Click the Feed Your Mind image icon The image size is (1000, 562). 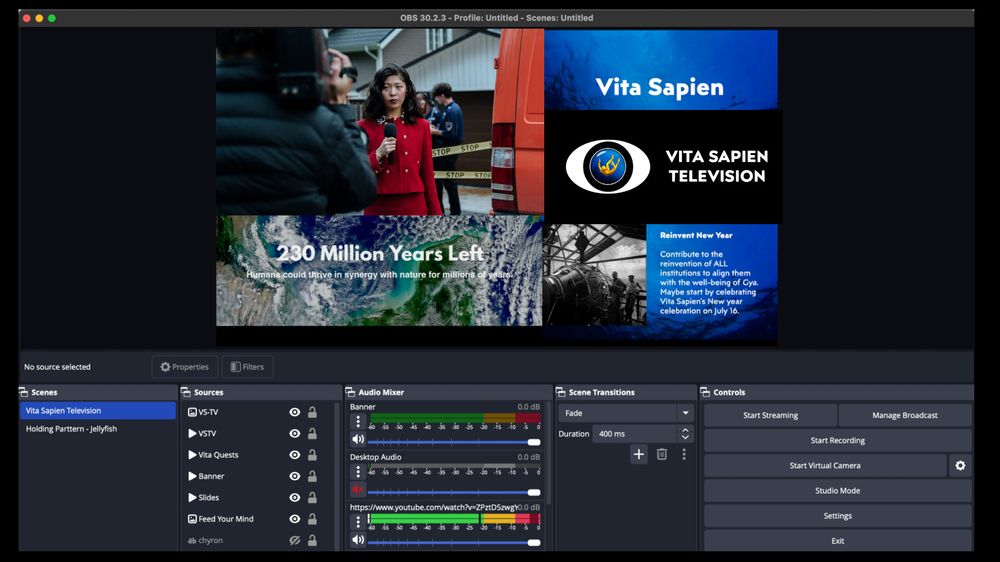192,519
